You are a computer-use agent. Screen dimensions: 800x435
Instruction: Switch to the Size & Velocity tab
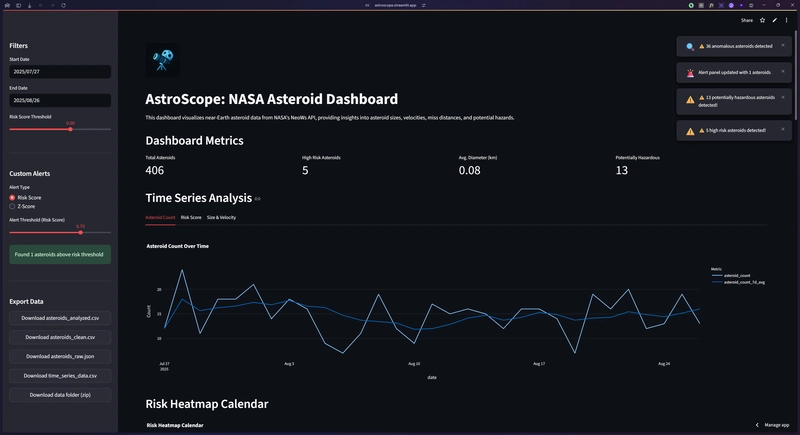[x=221, y=217]
